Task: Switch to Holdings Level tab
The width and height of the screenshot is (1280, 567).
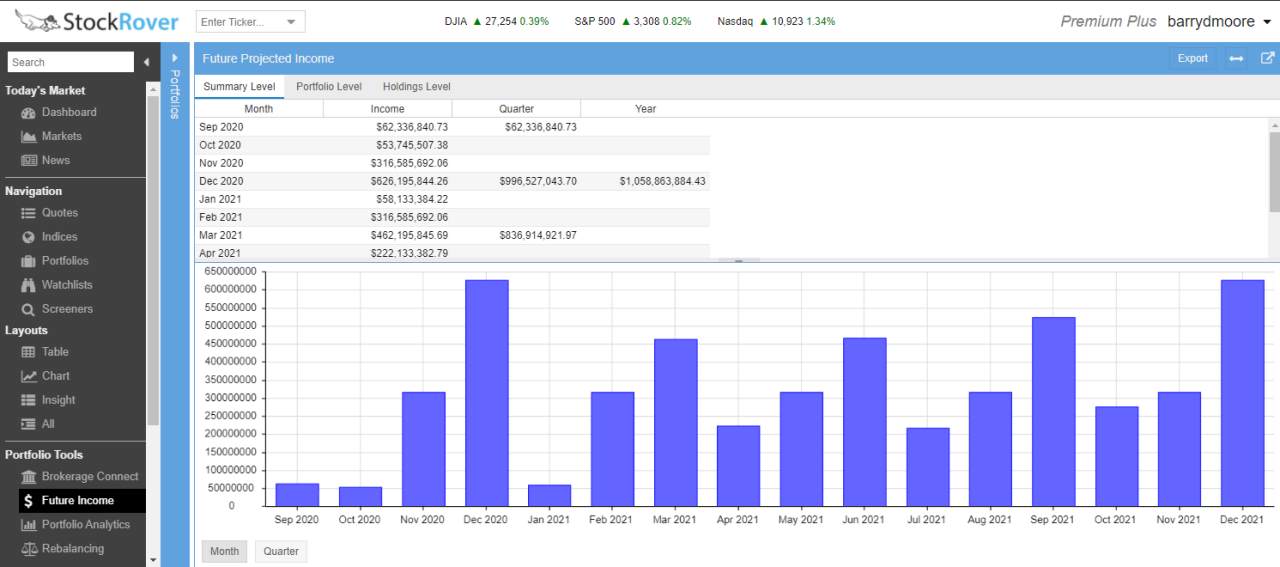Action: point(416,87)
